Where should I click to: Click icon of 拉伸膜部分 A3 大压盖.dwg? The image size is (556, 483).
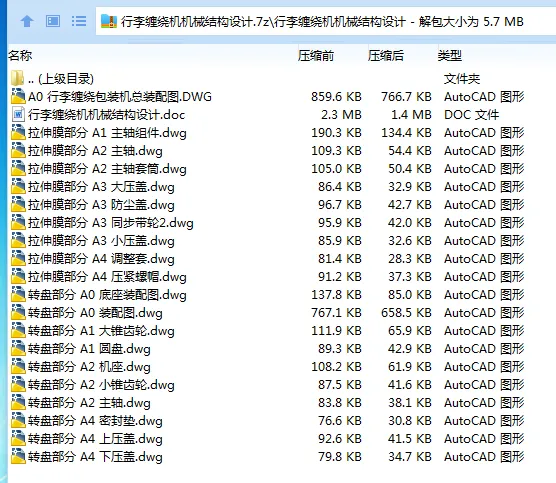(x=18, y=187)
